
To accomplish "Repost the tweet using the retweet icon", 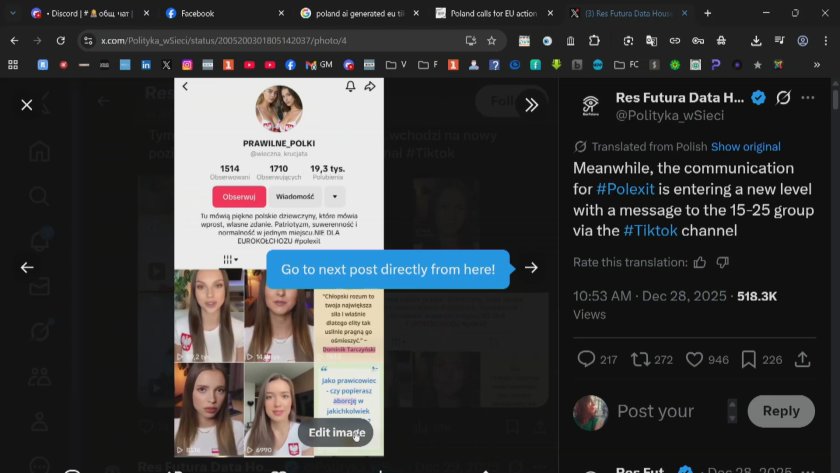I will tap(638, 360).
